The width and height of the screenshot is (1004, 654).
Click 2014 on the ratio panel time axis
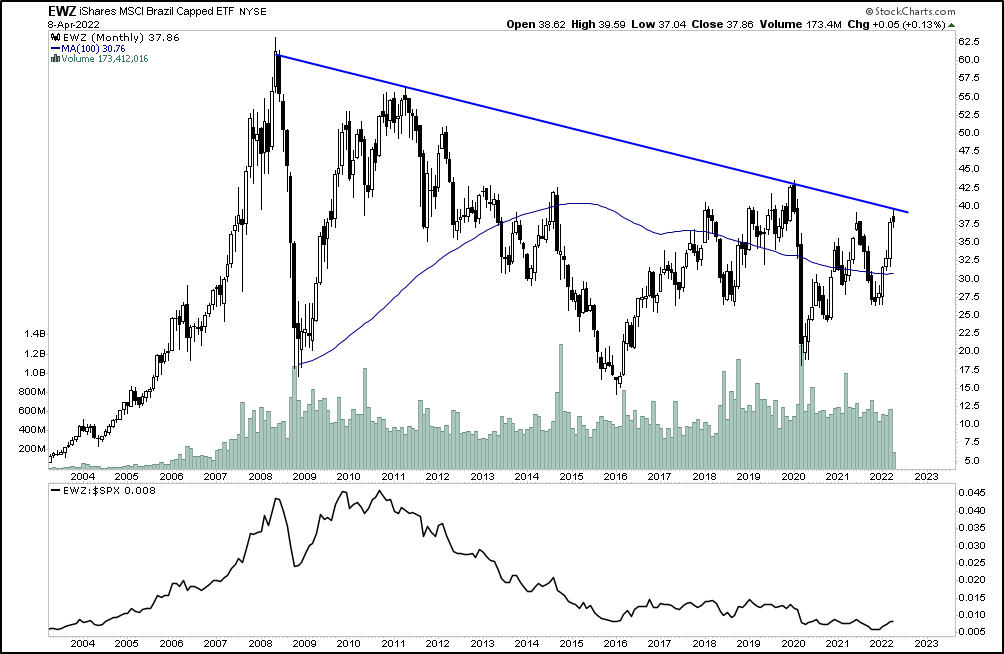(x=526, y=643)
